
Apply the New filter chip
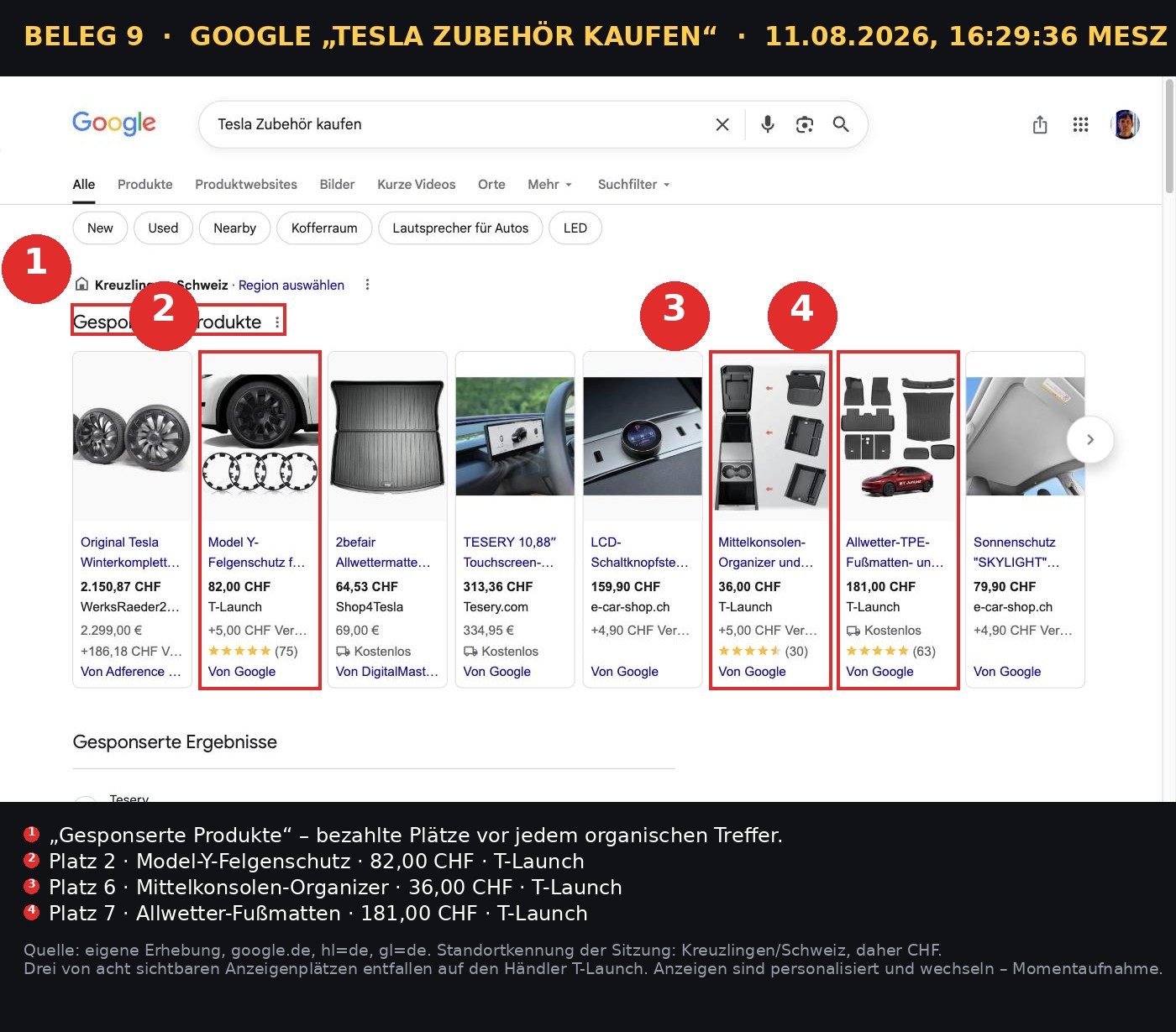pos(100,228)
